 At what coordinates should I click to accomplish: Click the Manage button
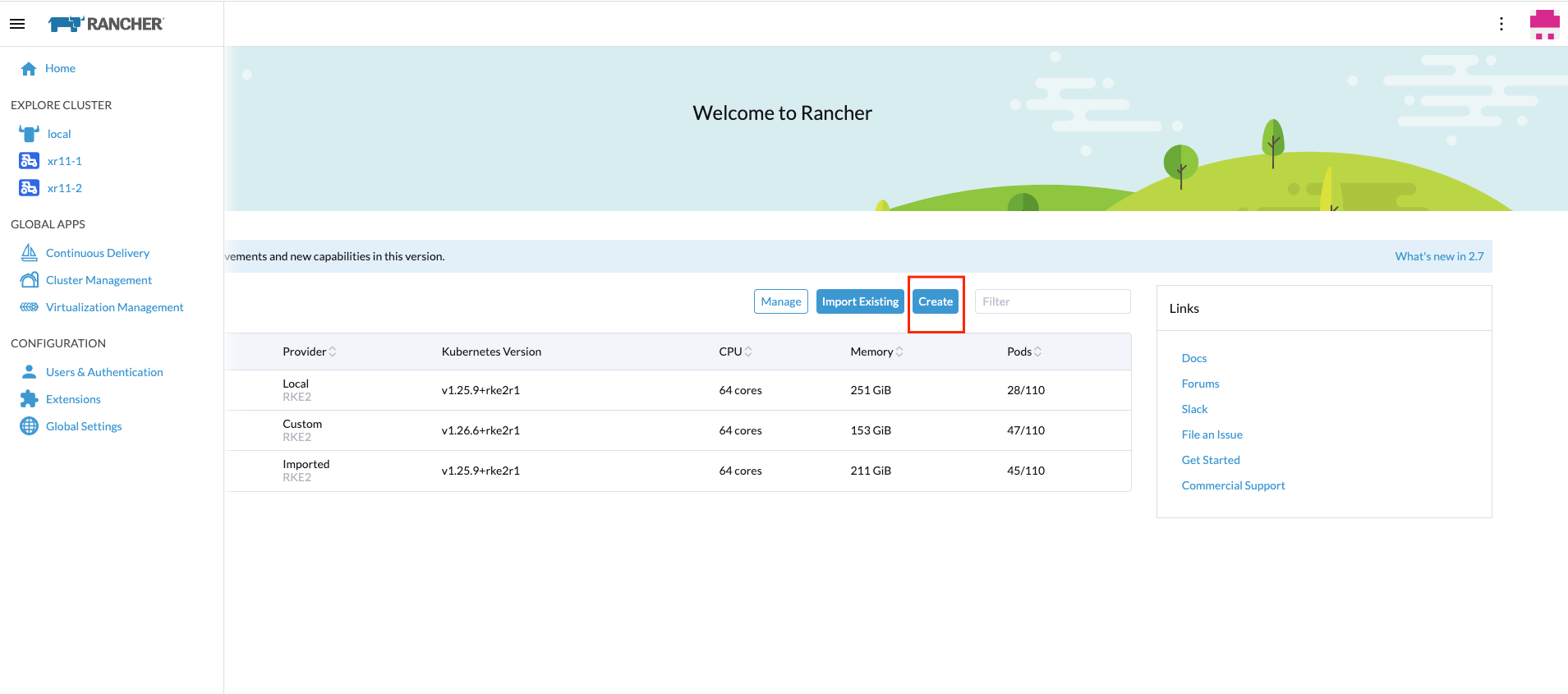[x=781, y=301]
